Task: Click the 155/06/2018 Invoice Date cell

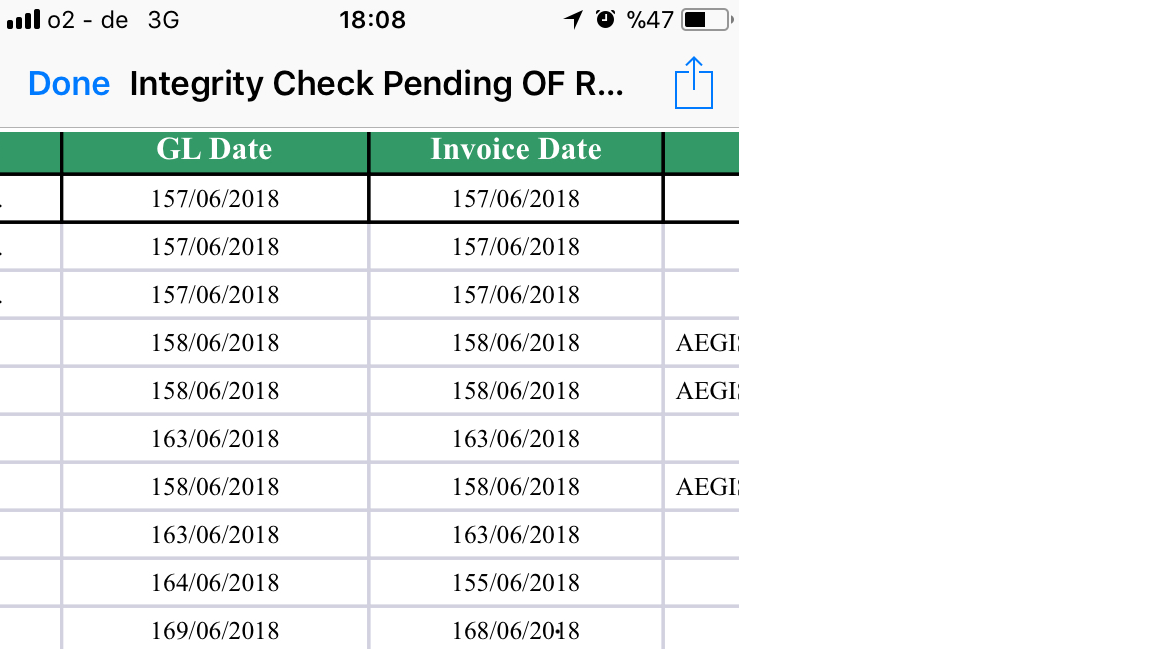Action: 515,582
